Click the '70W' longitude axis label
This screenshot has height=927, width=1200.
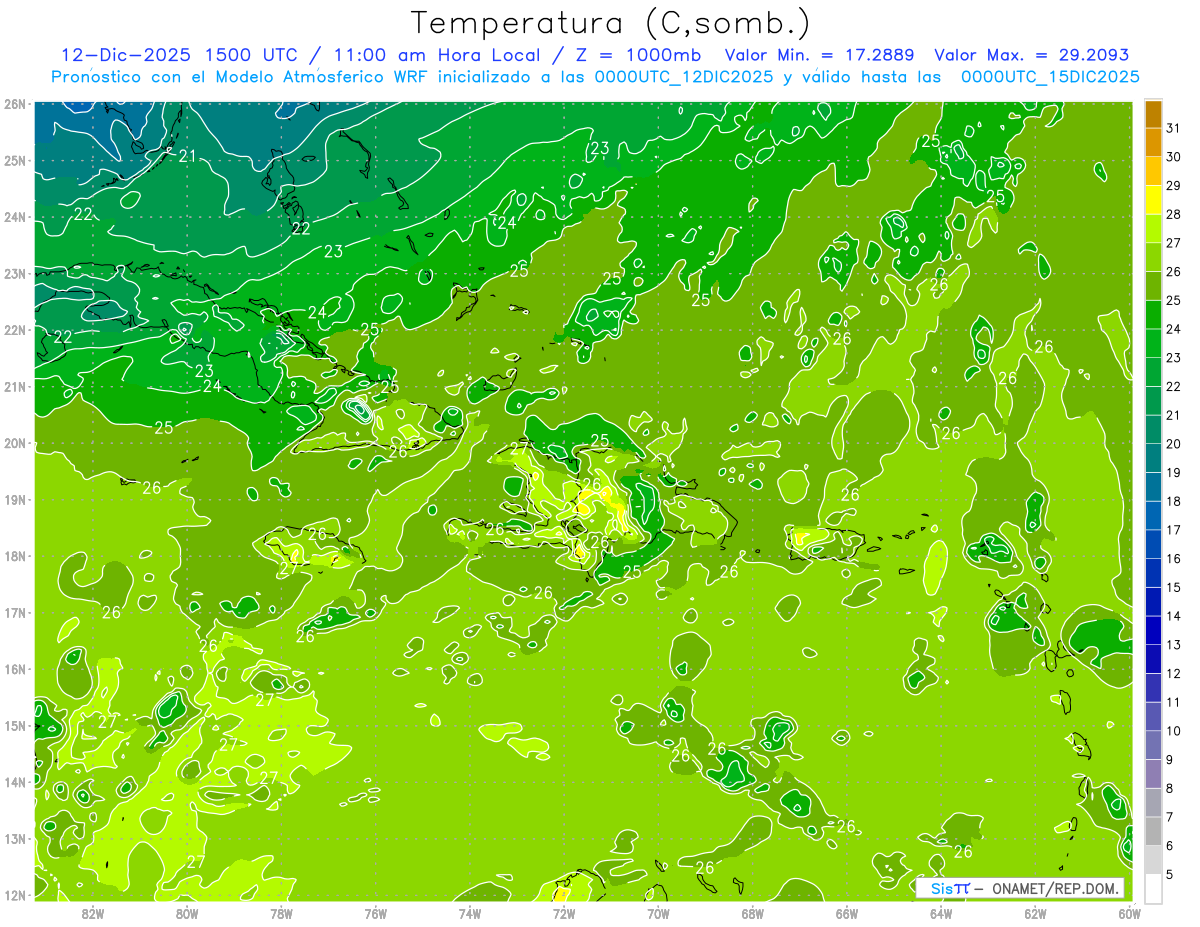(658, 912)
